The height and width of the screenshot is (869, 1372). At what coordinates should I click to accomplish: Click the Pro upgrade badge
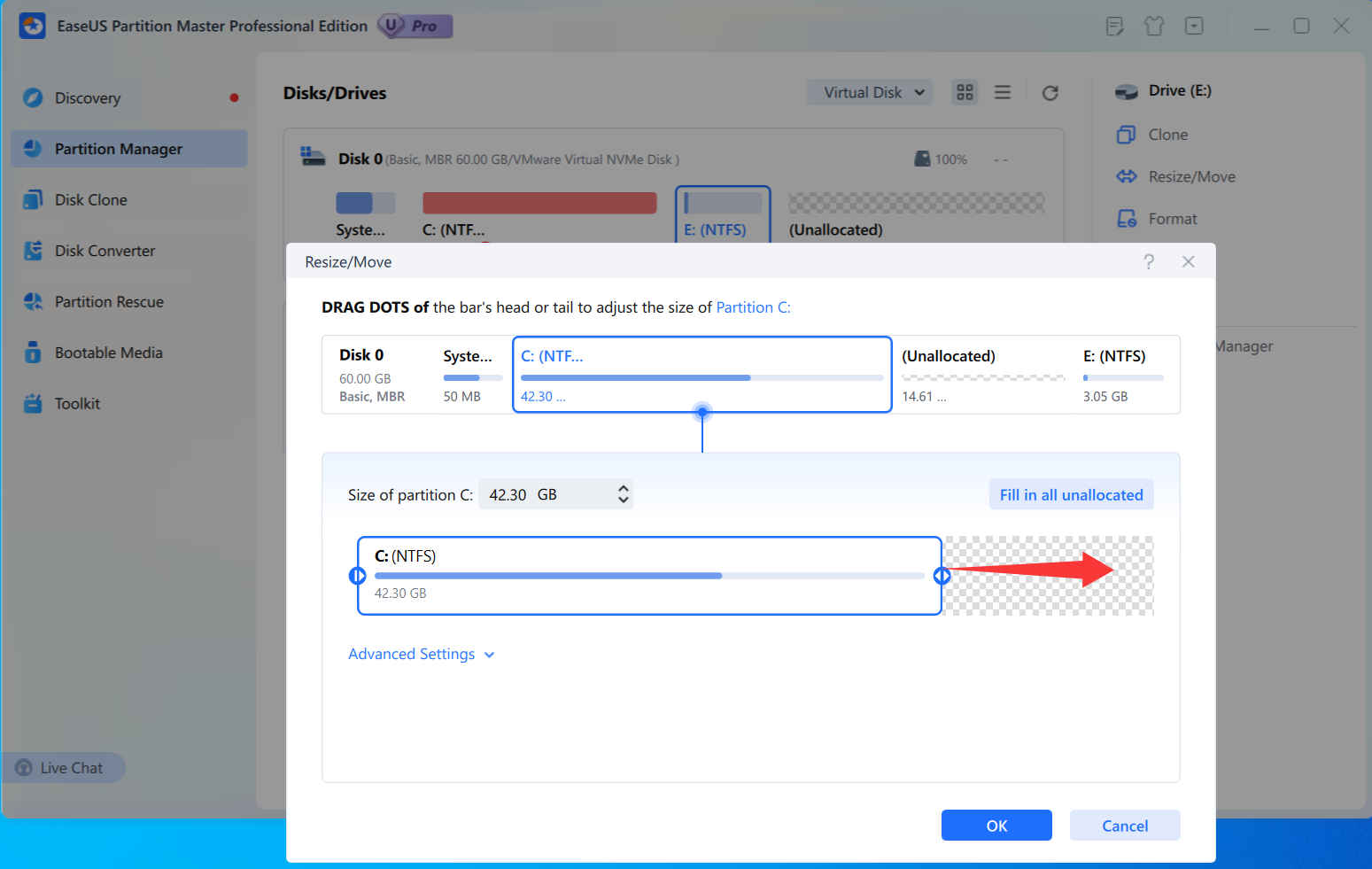click(415, 26)
